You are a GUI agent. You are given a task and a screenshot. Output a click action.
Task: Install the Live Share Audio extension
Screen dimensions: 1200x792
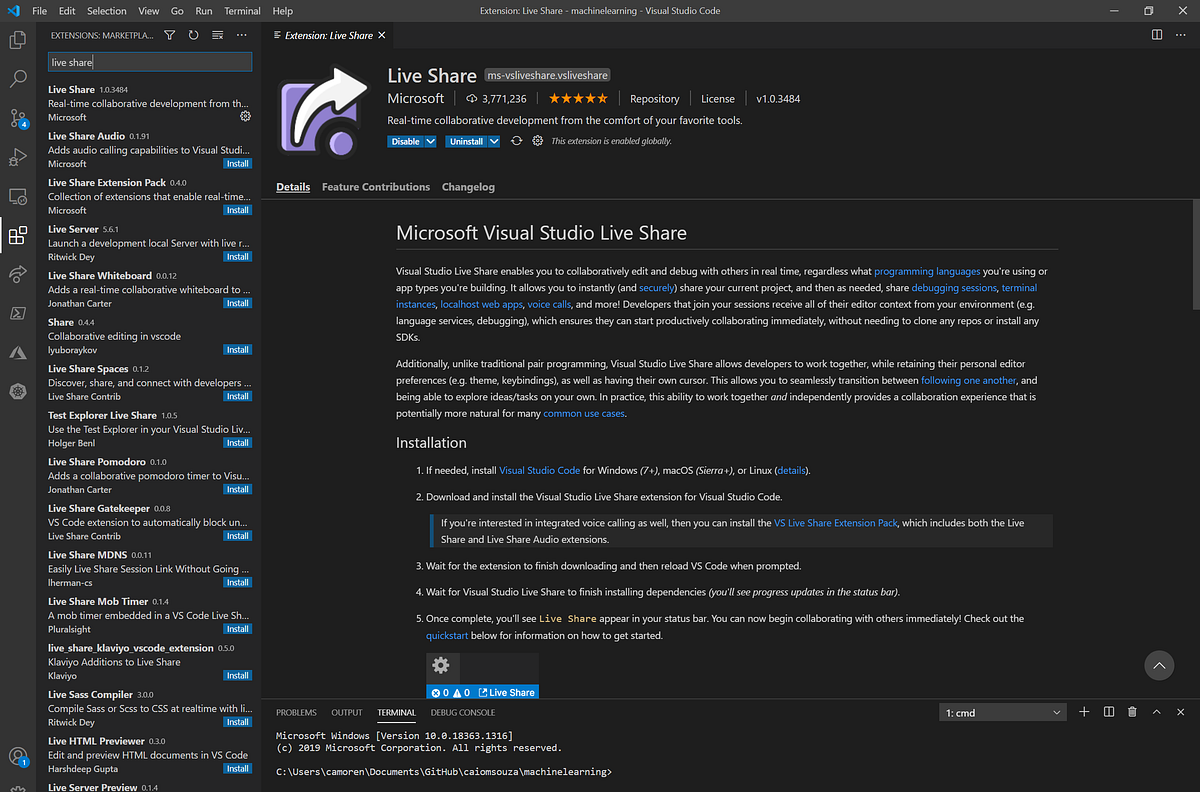pyautogui.click(x=237, y=163)
